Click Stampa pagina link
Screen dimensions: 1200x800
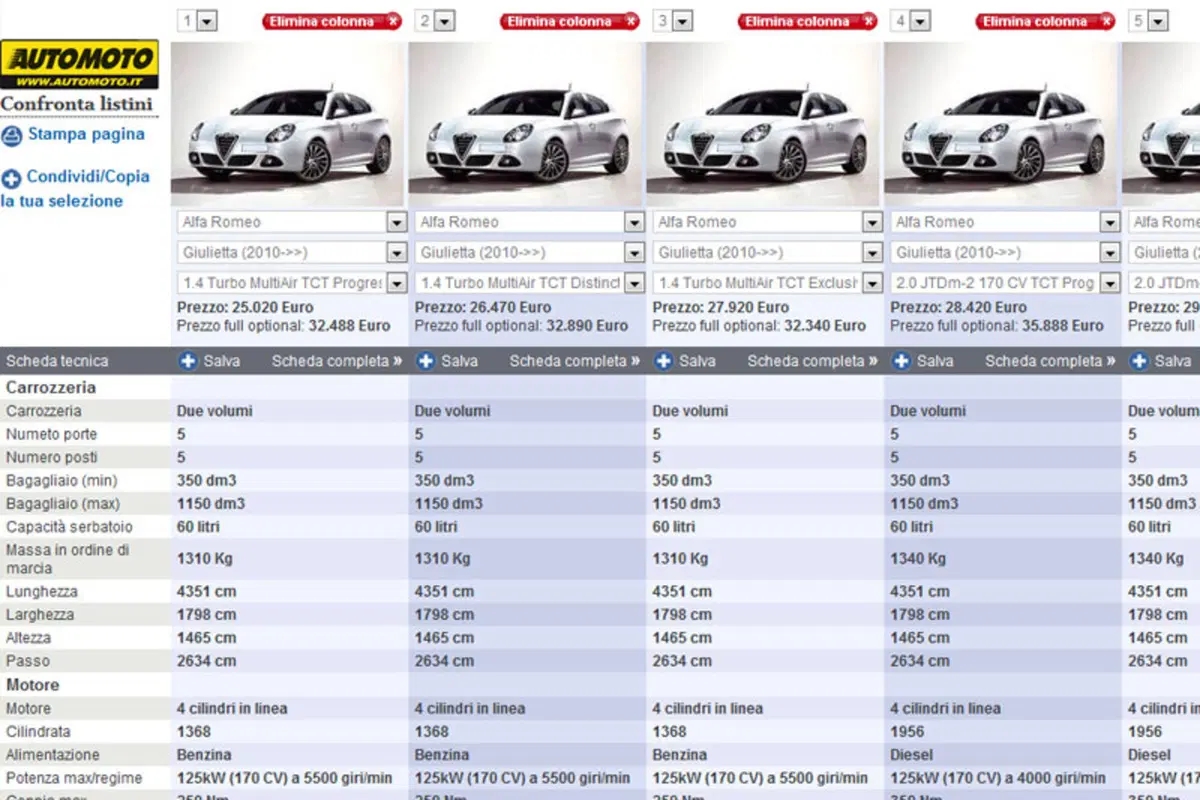point(86,134)
